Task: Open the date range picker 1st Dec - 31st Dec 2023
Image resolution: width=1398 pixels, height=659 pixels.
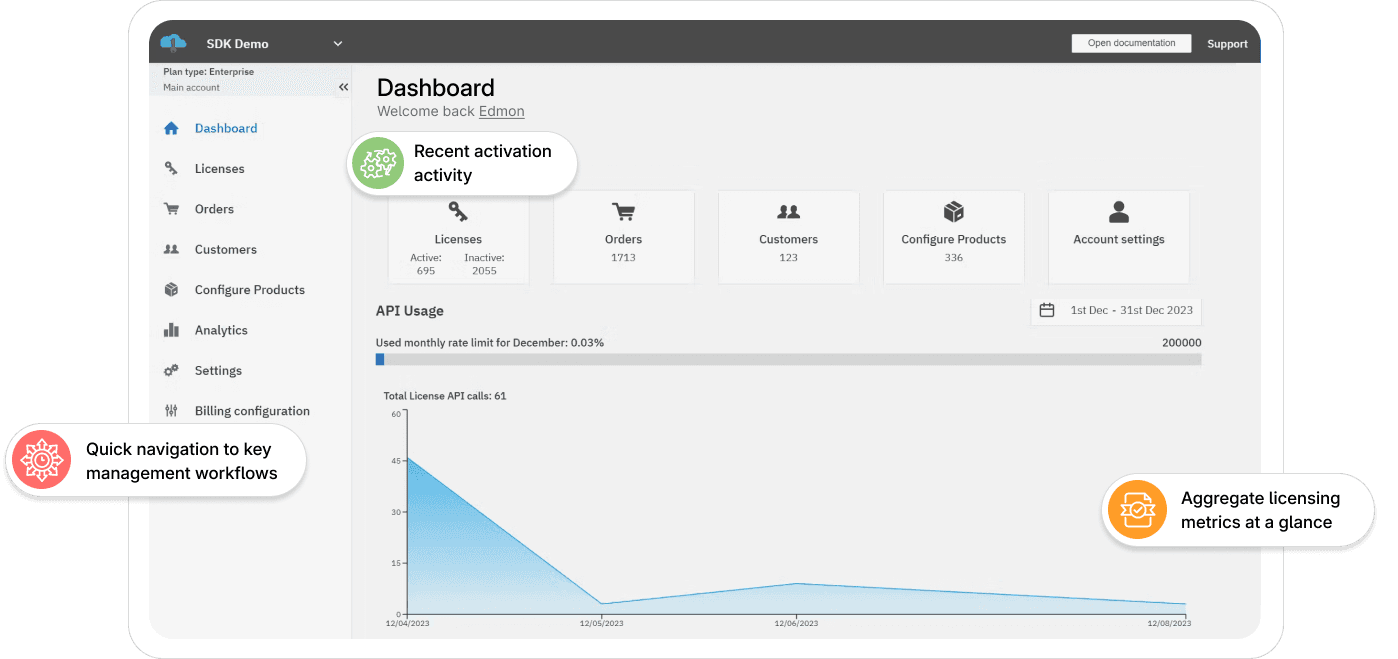Action: (1116, 310)
